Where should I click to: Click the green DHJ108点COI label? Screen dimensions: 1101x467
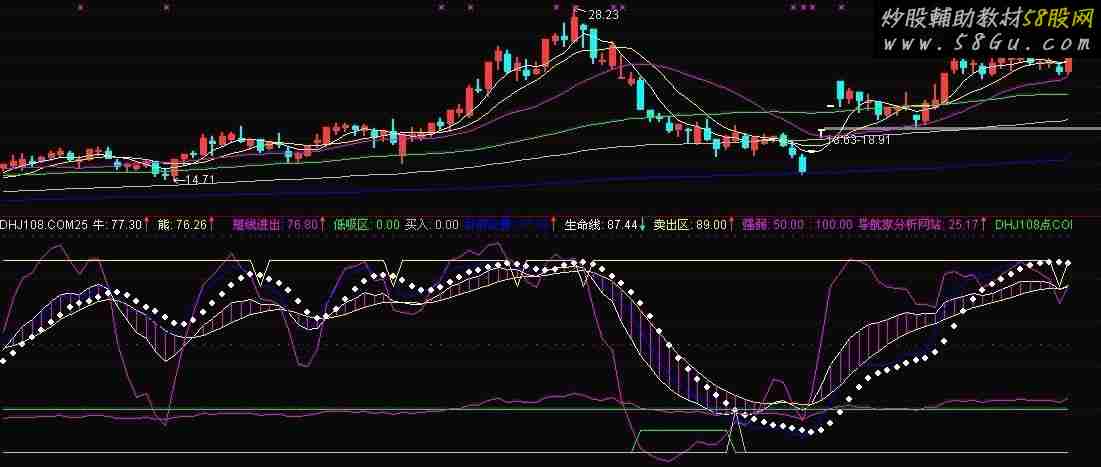coord(1034,225)
